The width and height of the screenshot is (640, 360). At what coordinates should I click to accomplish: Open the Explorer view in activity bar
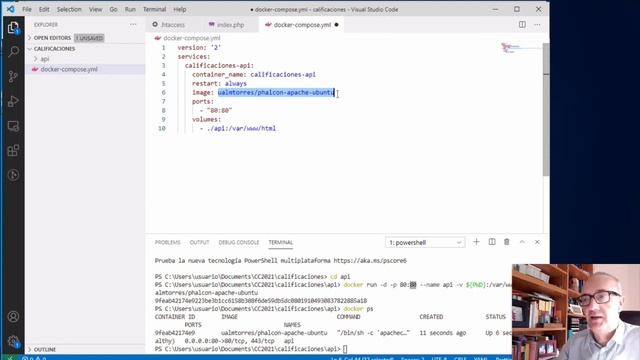point(13,28)
